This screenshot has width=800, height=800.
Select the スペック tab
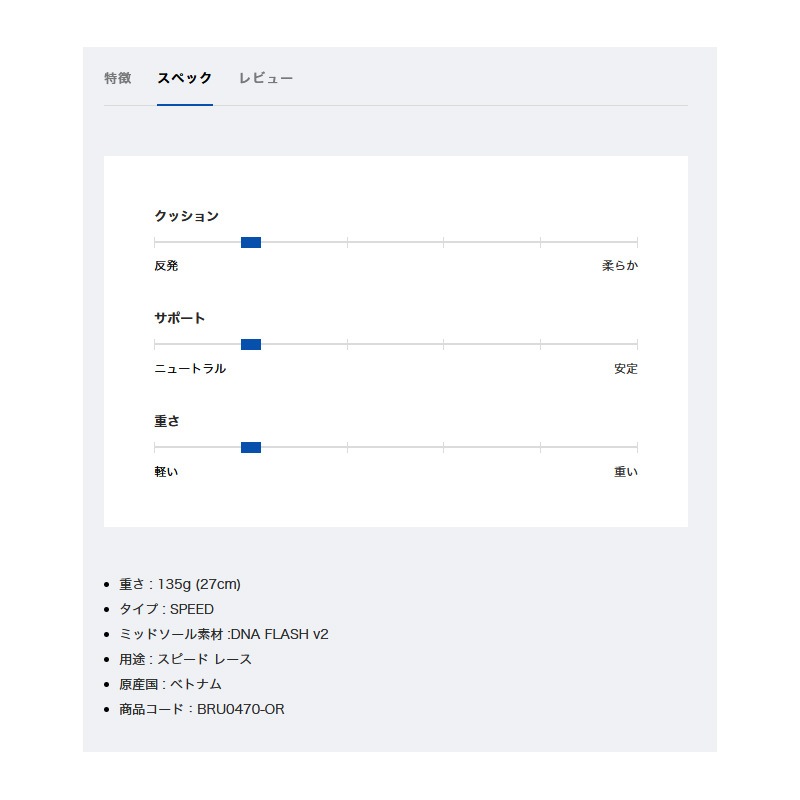[x=185, y=78]
